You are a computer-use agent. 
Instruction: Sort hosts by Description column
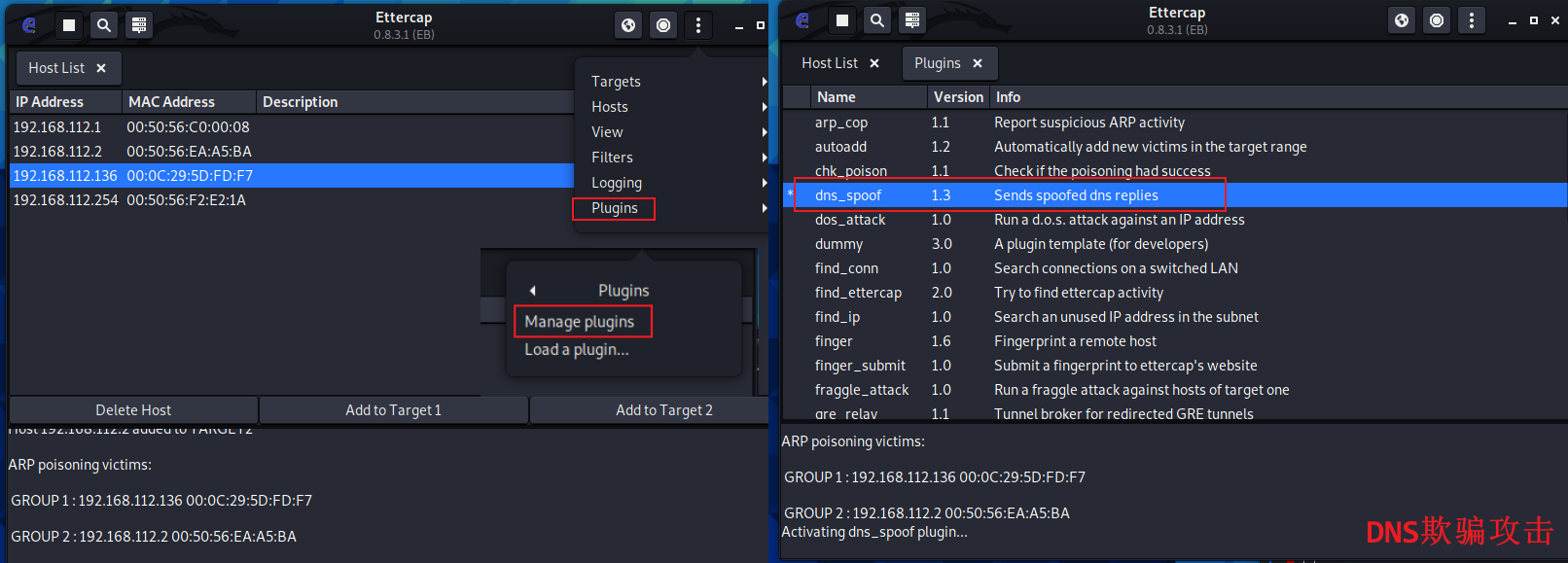(415, 102)
